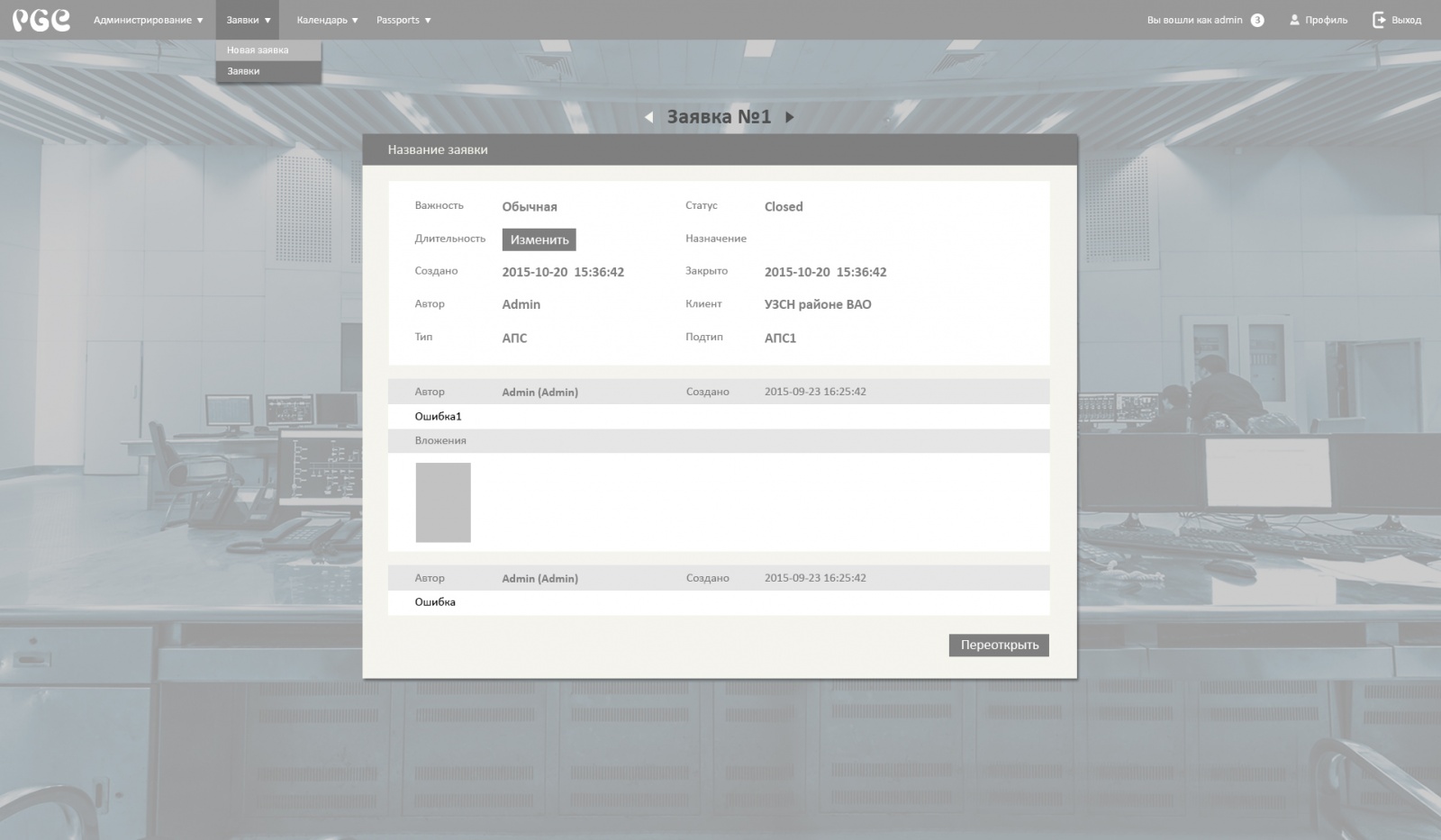Go to next request arrow
Image resolution: width=1441 pixels, height=840 pixels.
tap(790, 117)
